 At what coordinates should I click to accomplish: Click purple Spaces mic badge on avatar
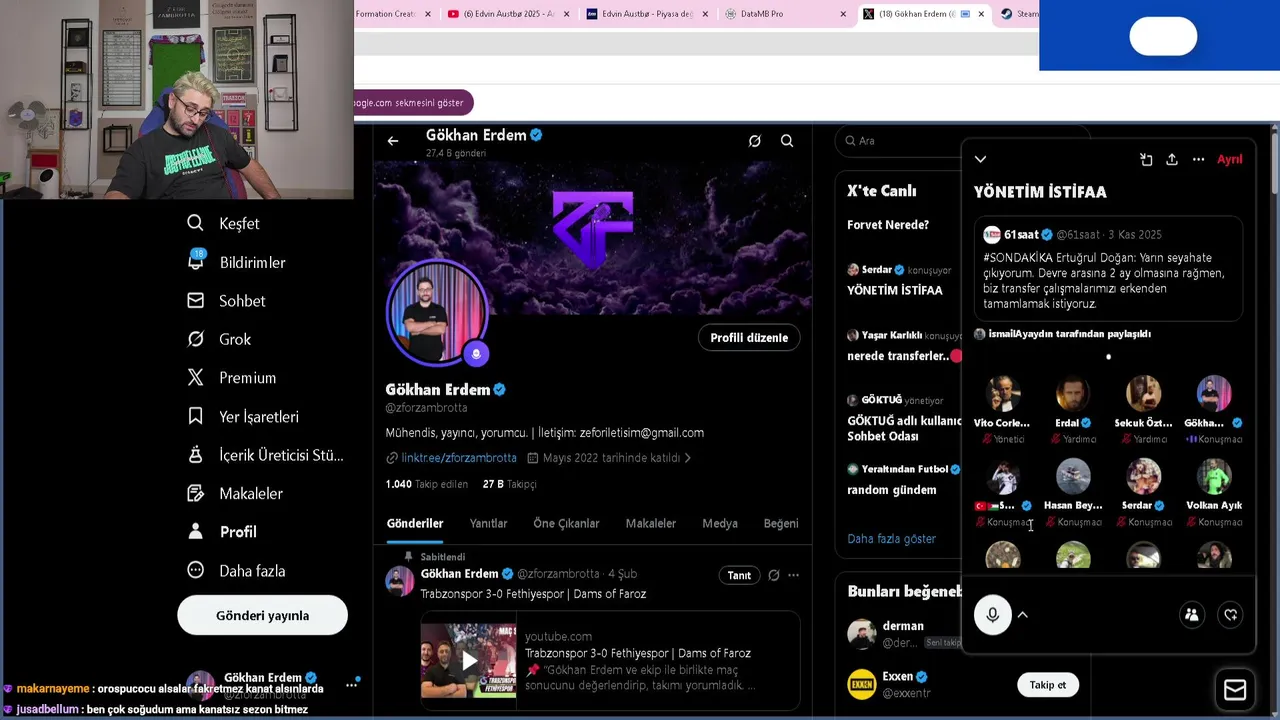tap(476, 353)
